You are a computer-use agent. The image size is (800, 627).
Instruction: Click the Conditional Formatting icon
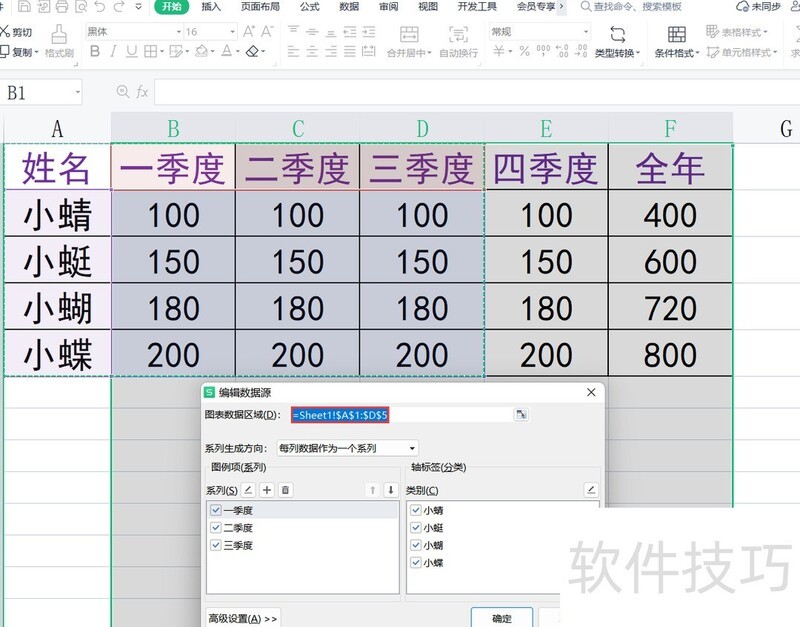[x=675, y=35]
